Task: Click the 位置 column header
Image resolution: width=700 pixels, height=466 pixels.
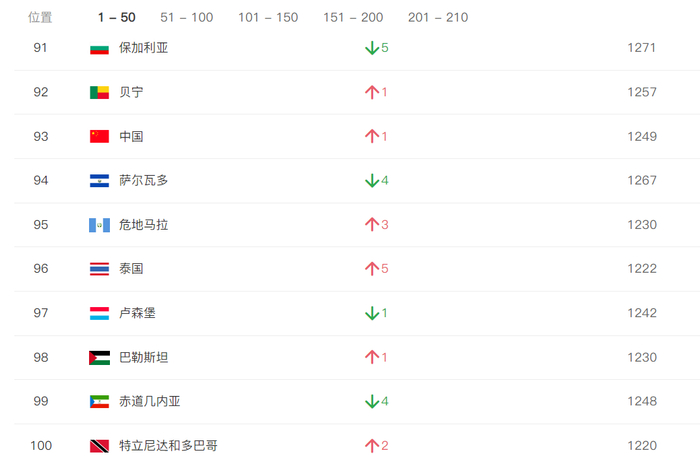Action: point(41,18)
